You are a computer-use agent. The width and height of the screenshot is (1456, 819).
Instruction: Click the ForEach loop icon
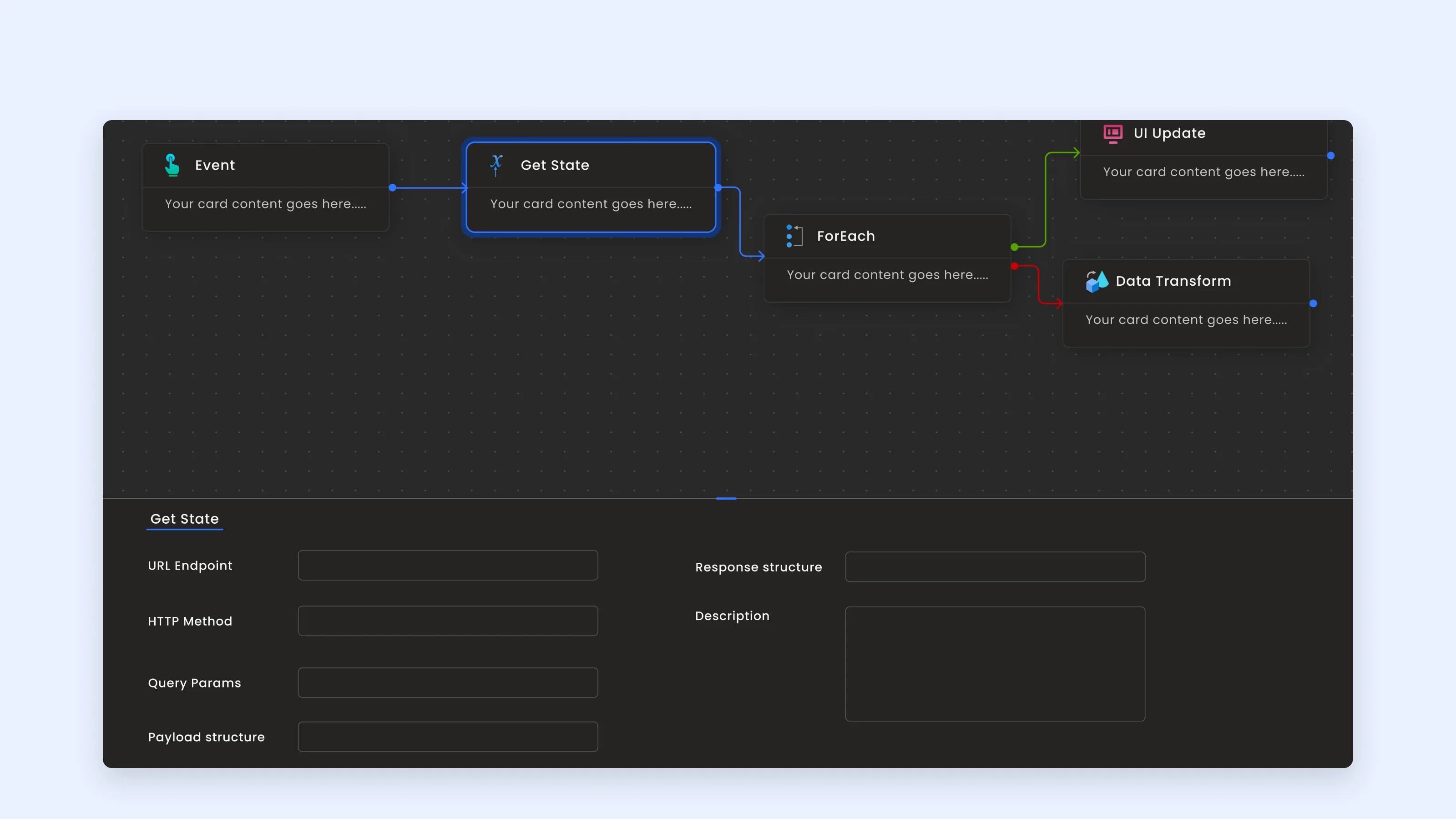(x=794, y=236)
